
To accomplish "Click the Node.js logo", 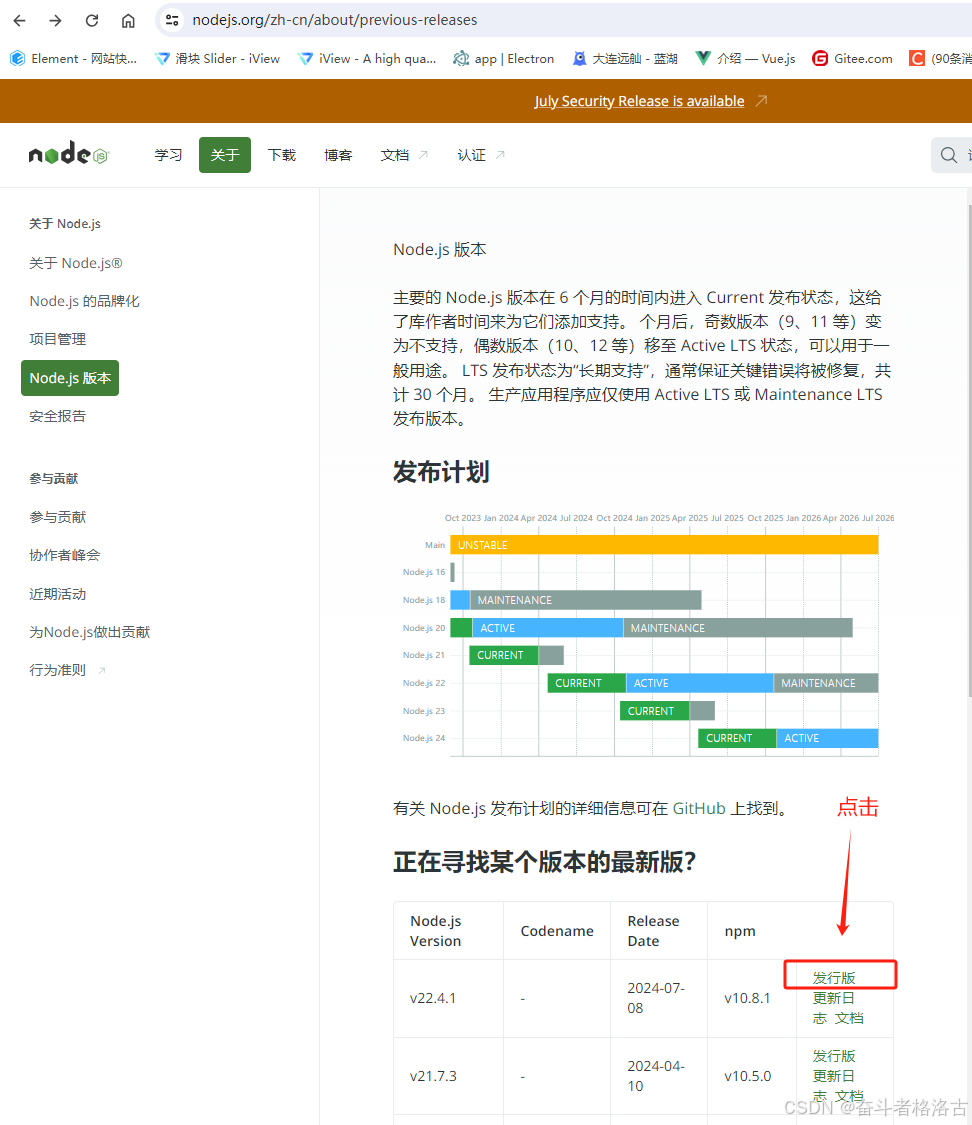I will click(x=68, y=154).
